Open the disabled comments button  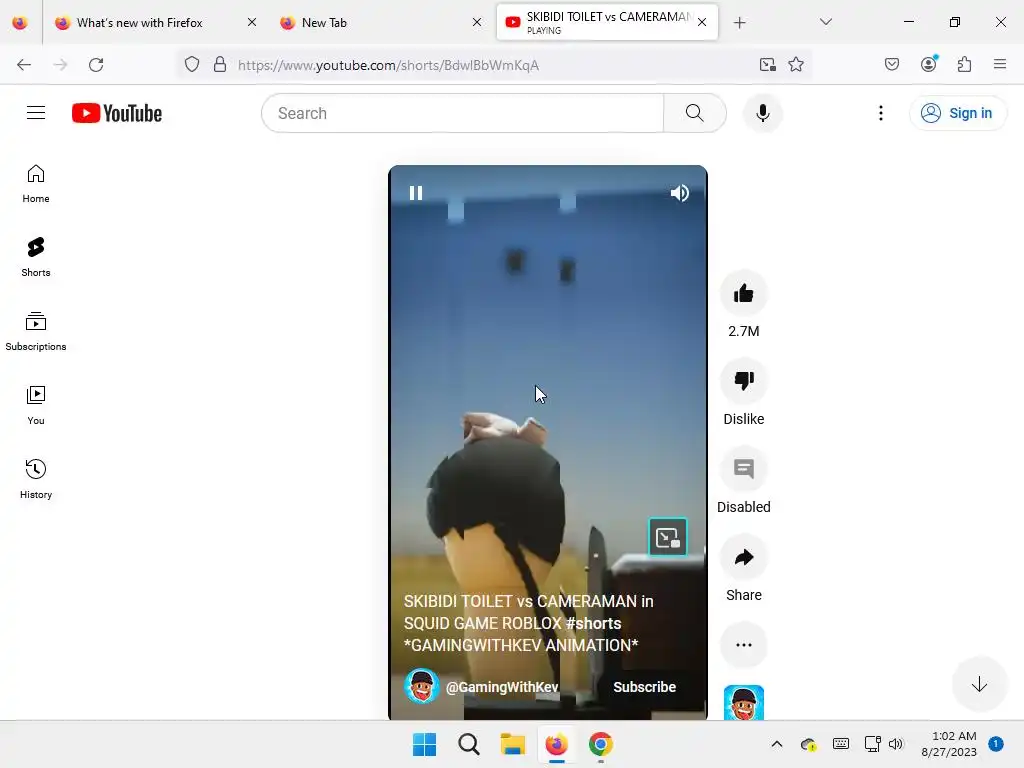coord(743,469)
